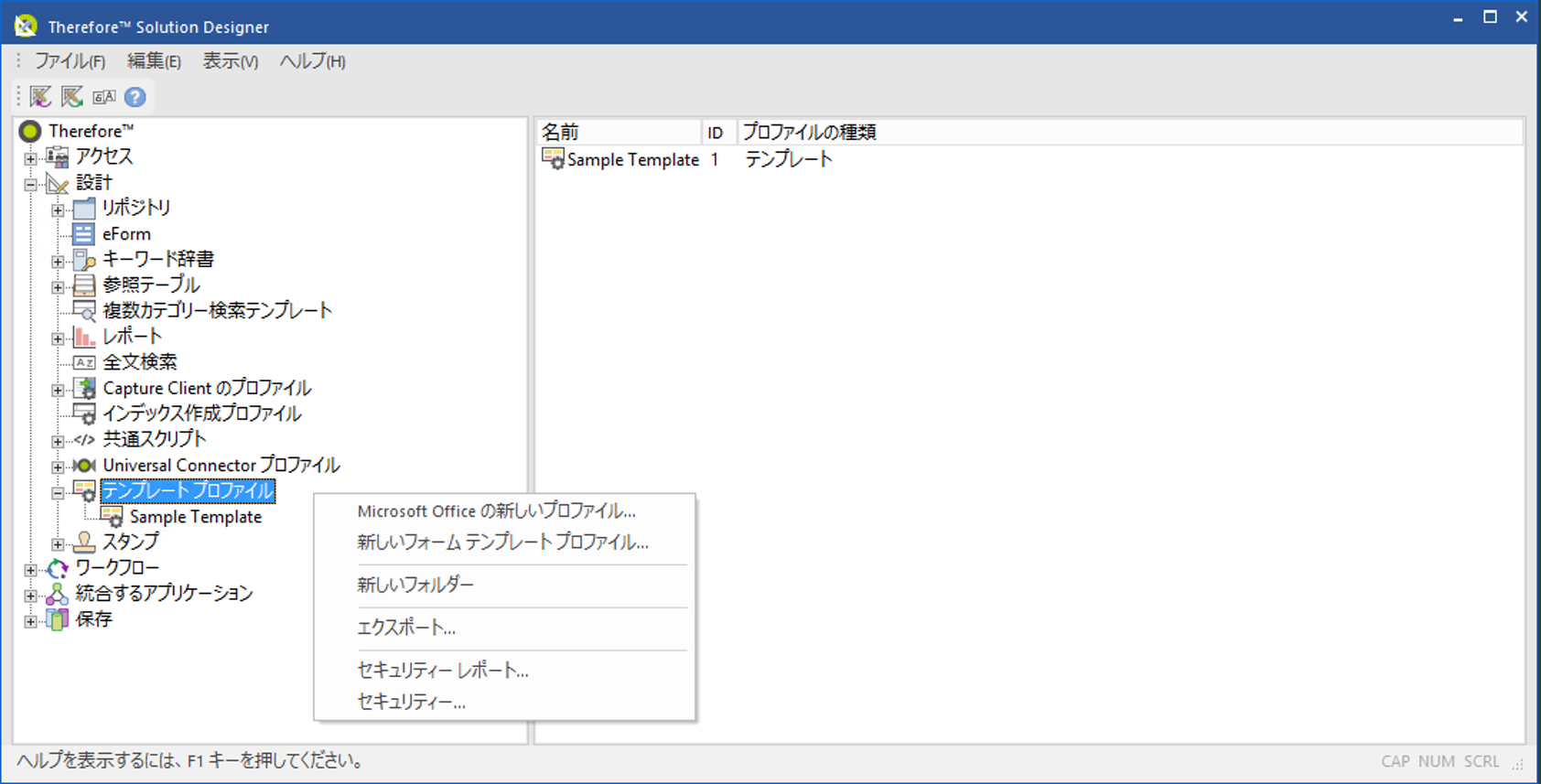This screenshot has height=784, width=1541.
Task: Open the 編集(E) menu
Action: point(154,61)
